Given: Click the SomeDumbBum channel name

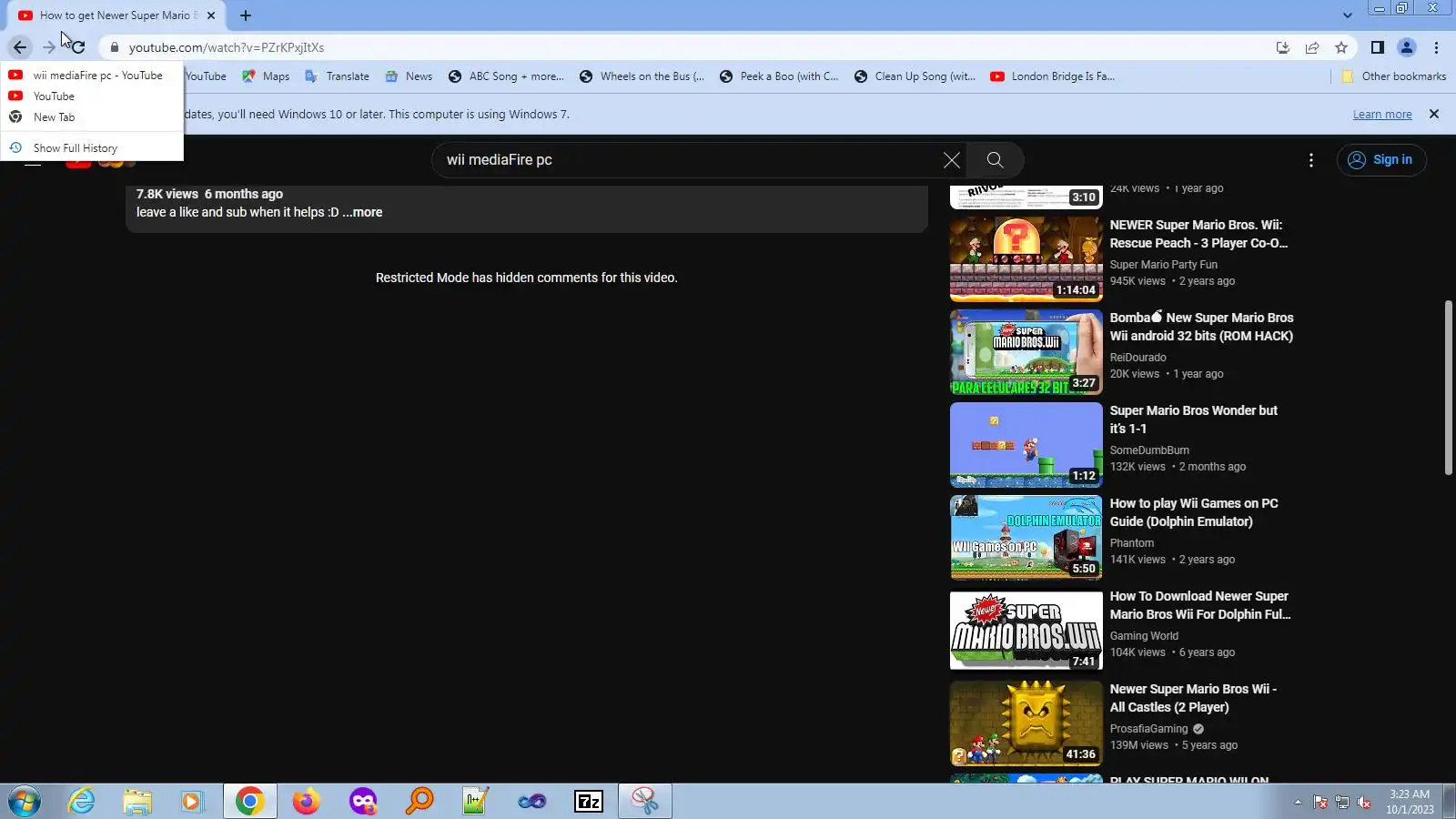Looking at the screenshot, I should point(1149,450).
